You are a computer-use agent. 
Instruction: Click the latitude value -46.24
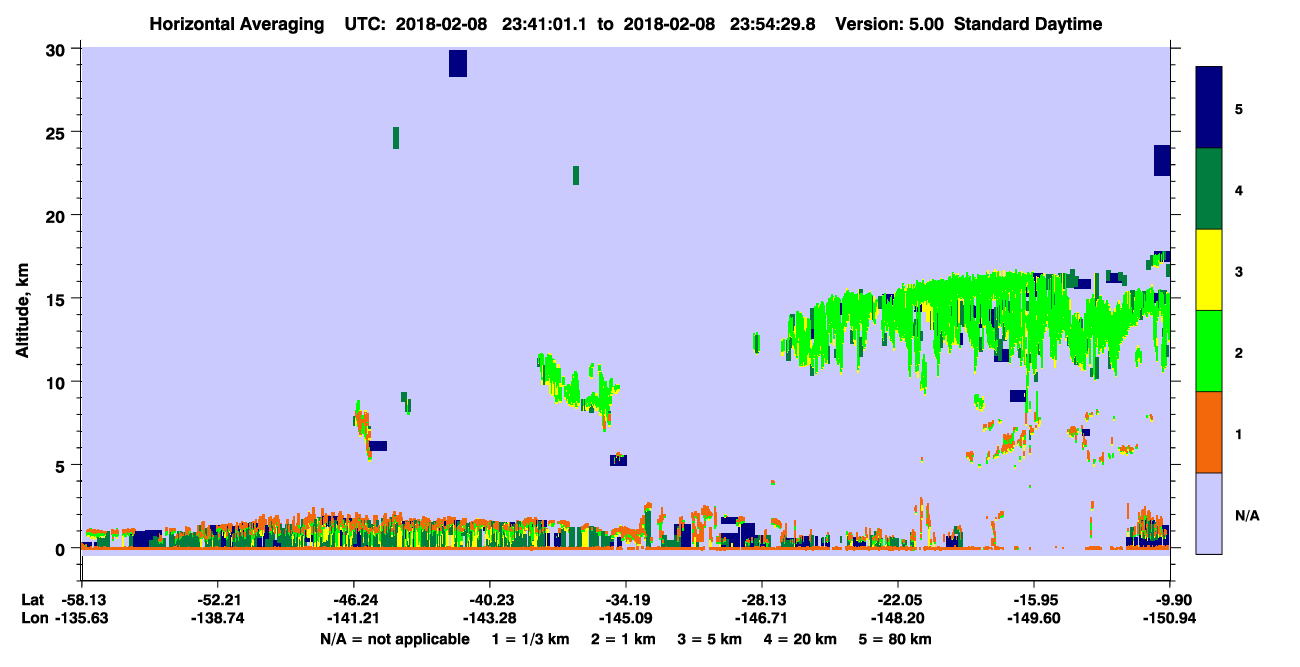pyautogui.click(x=353, y=600)
